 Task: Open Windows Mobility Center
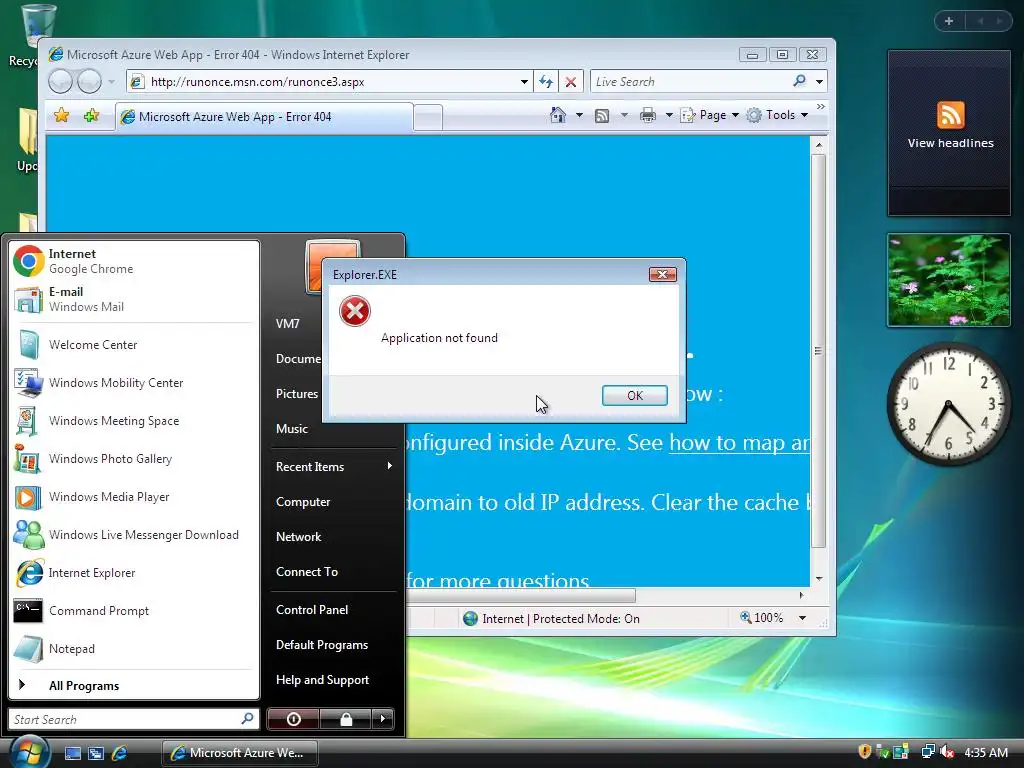(134, 383)
